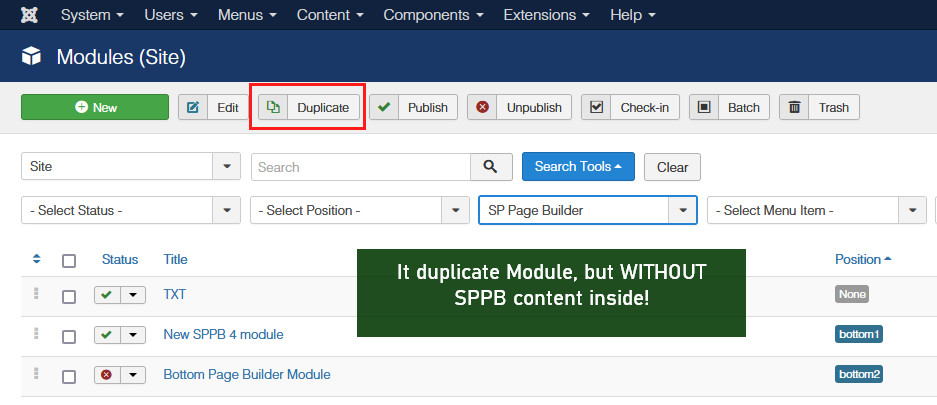Click into the Search text field
This screenshot has height=405, width=937.
pyautogui.click(x=360, y=167)
